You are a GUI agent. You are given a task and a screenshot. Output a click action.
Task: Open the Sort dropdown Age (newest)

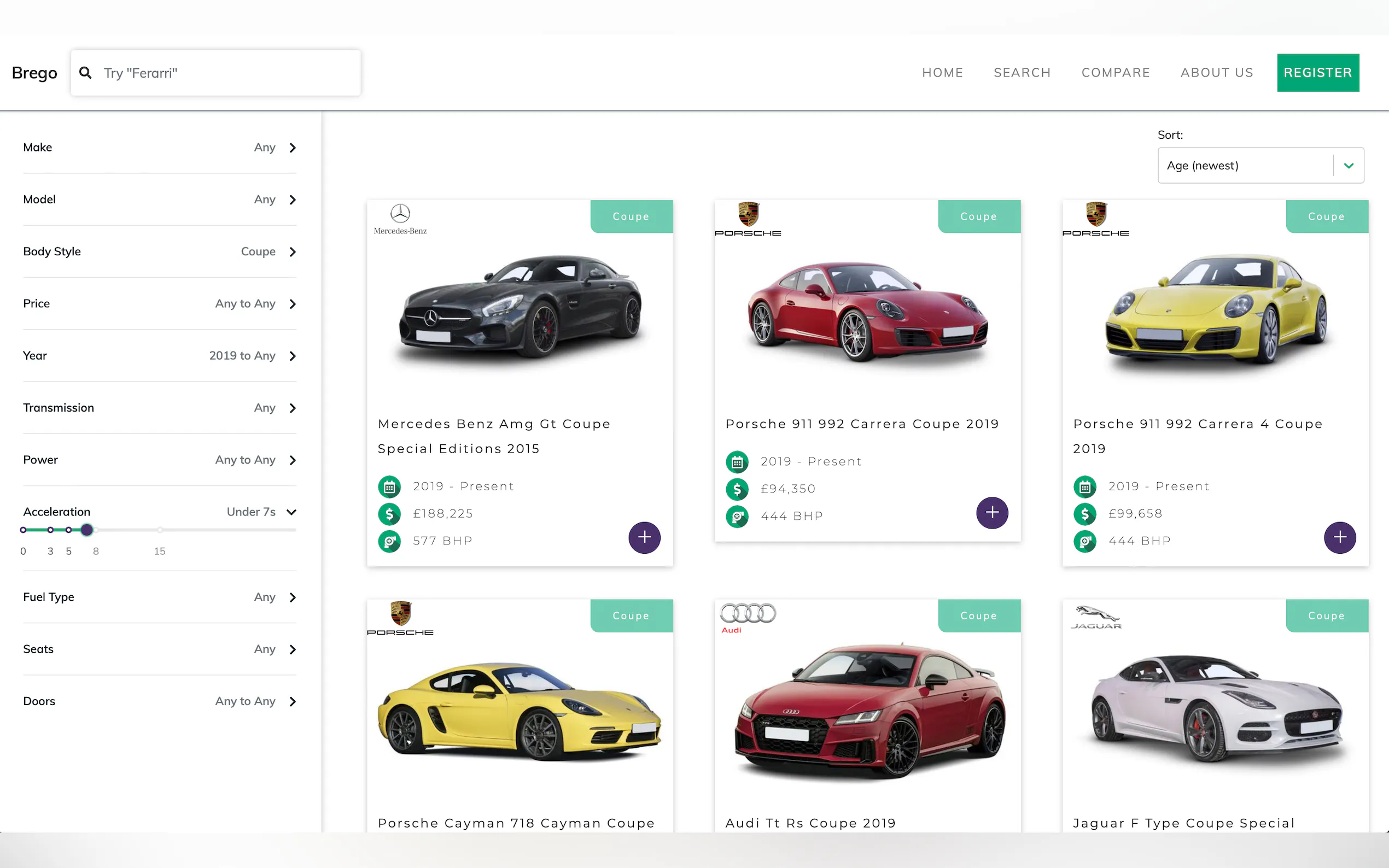1260,166
